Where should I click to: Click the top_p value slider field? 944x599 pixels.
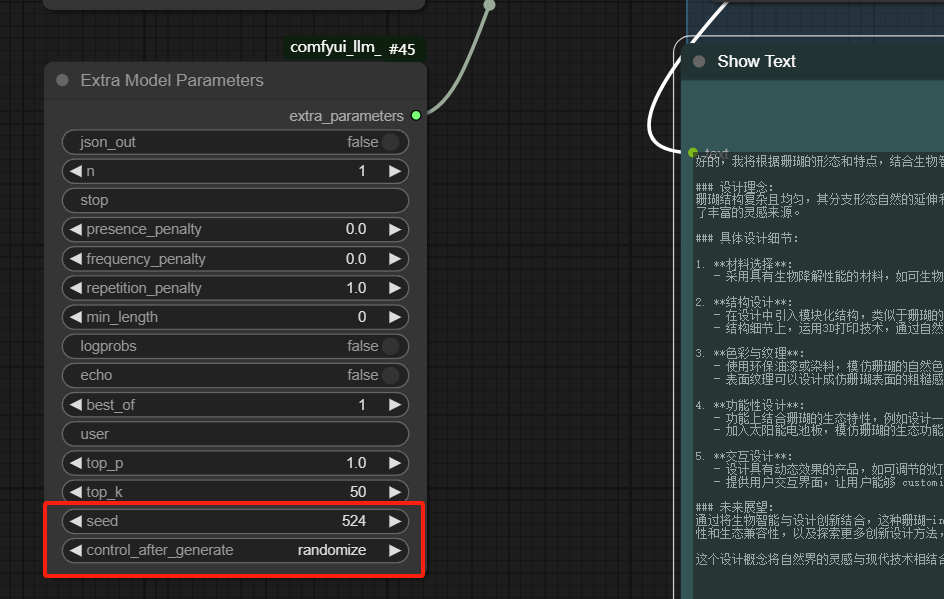235,463
